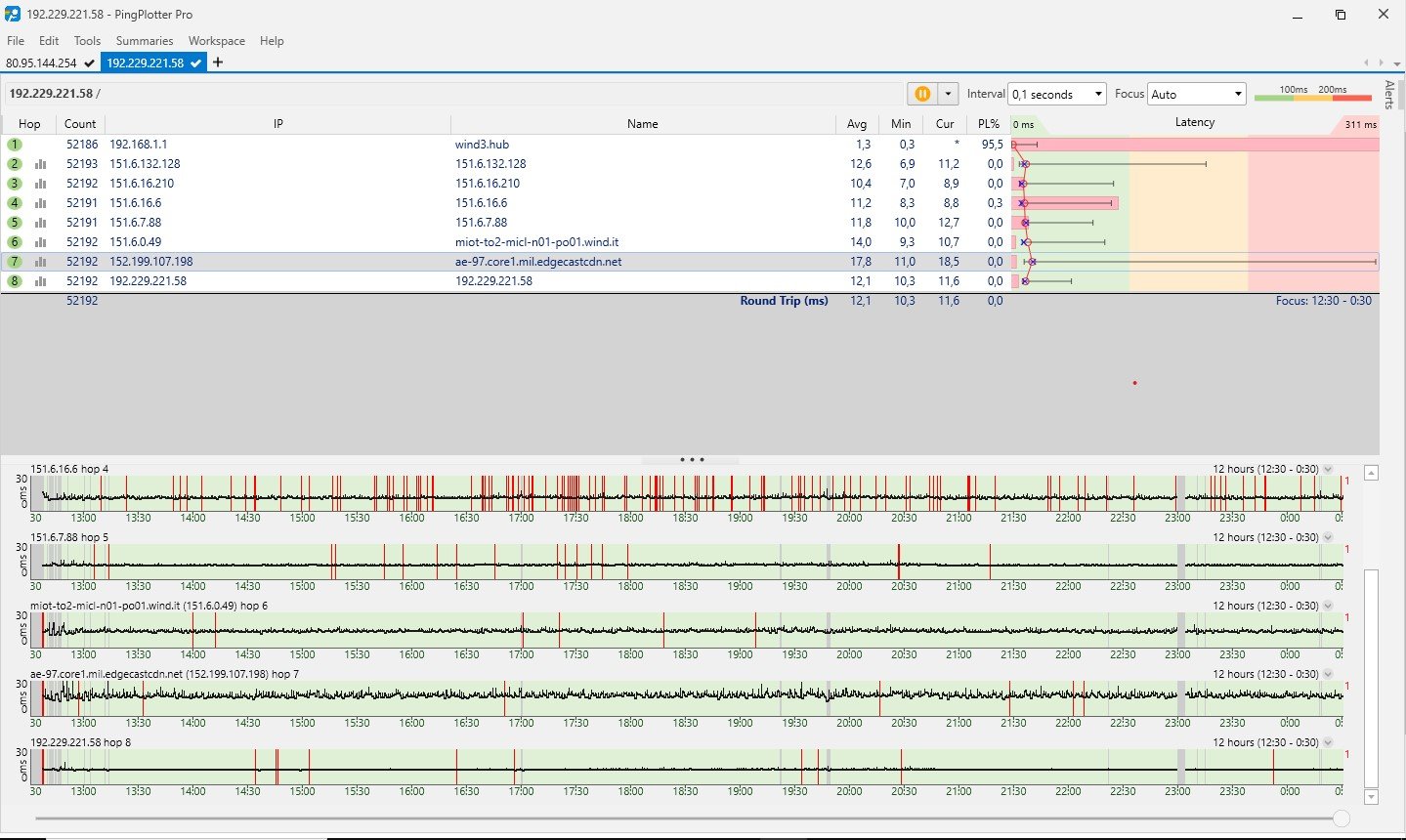Expand the arrow next to the pause button
The width and height of the screenshot is (1406, 840).
pos(947,94)
